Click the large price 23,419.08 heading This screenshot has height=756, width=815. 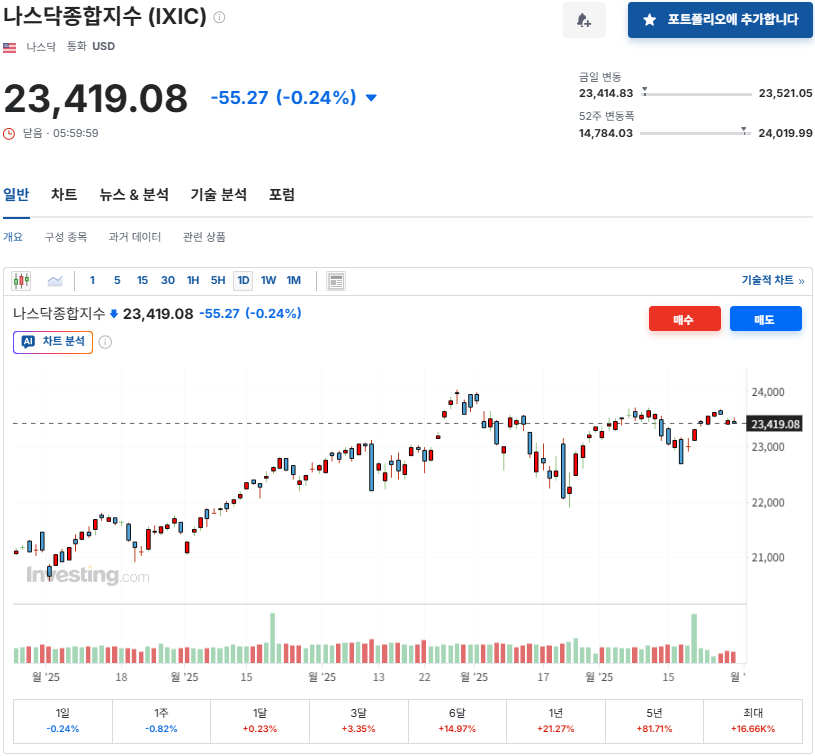pos(96,98)
